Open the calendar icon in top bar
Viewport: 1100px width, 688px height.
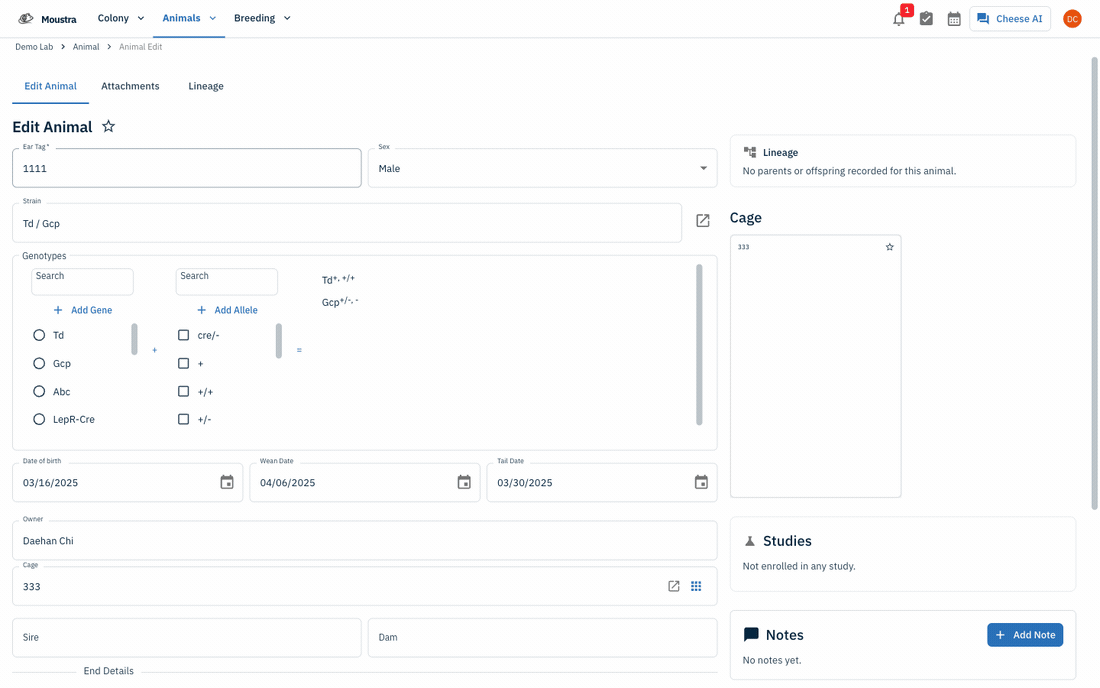point(953,19)
